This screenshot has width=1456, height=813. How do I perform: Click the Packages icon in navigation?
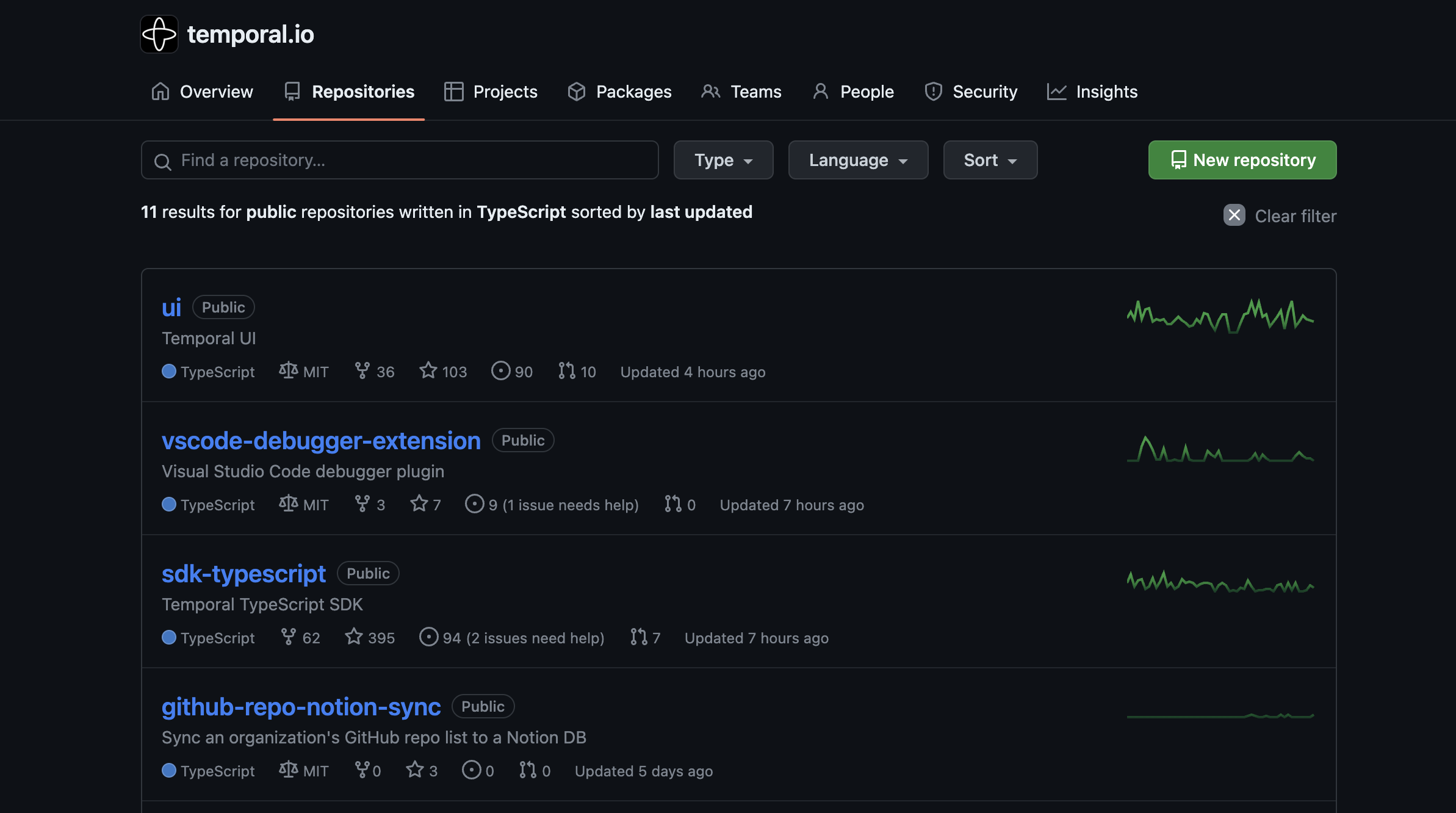[577, 91]
